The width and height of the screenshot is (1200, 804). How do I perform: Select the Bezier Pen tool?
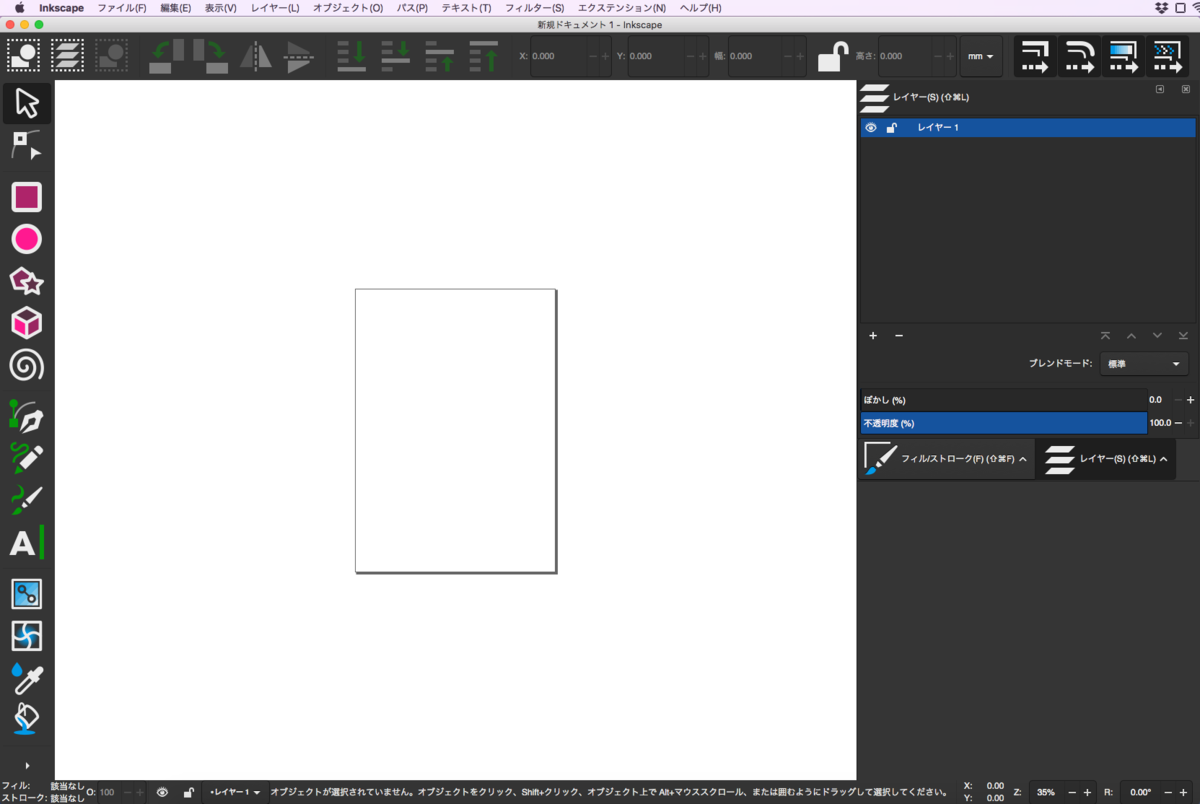point(26,415)
